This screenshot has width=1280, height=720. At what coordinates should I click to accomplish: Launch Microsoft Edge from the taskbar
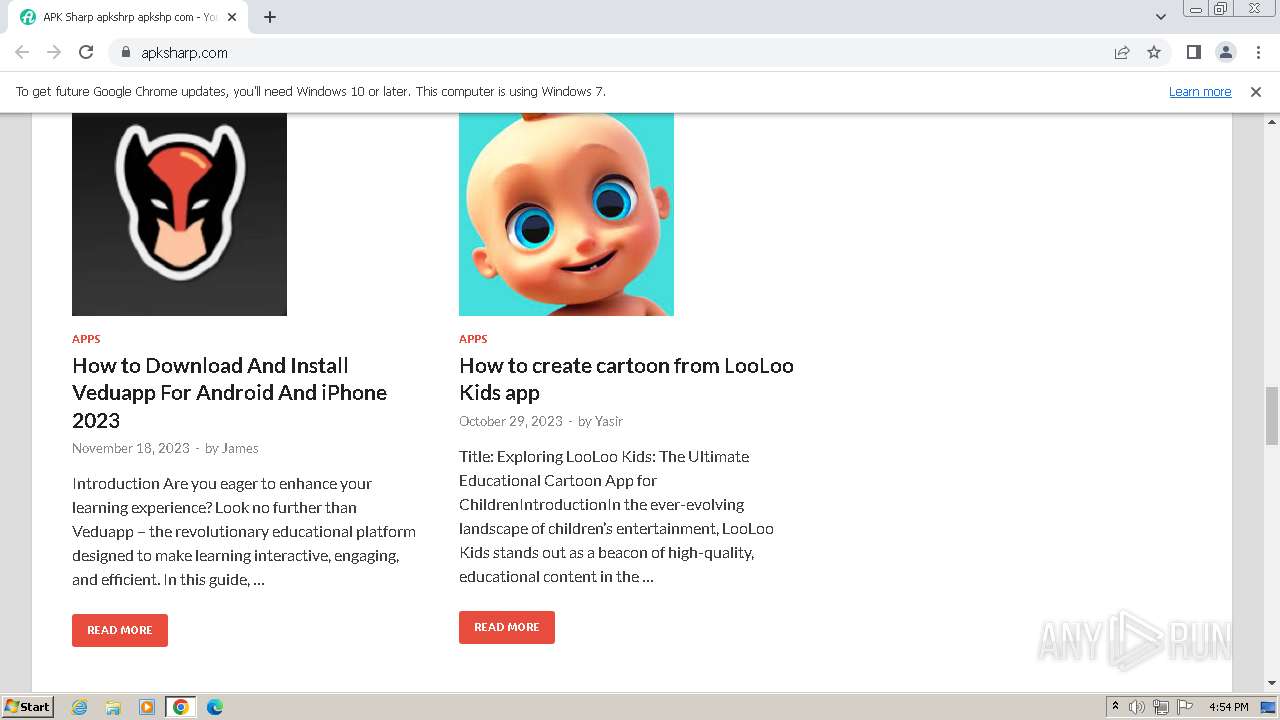[215, 707]
